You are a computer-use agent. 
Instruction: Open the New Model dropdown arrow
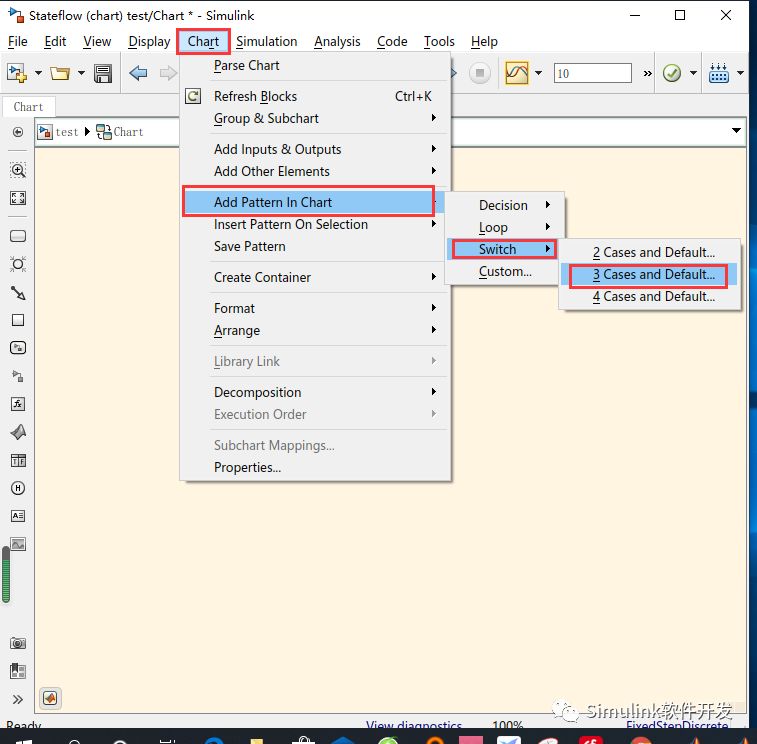[38, 73]
